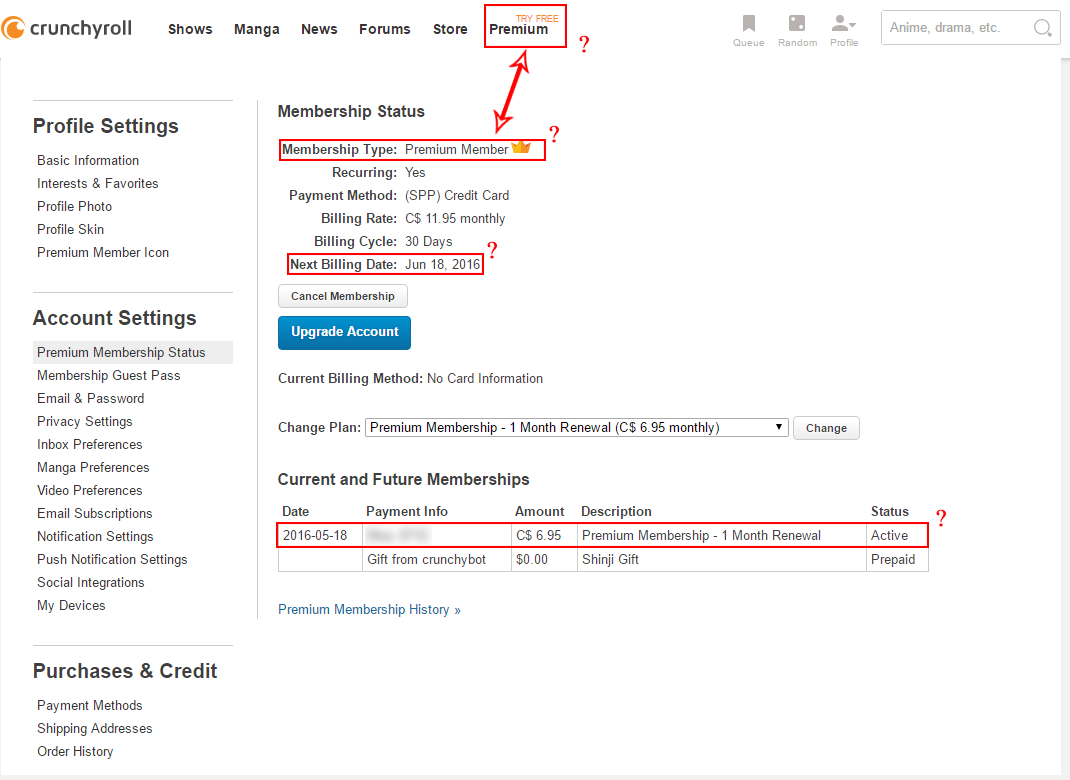The height and width of the screenshot is (780, 1070).
Task: Open Privacy Settings page
Action: [85, 422]
